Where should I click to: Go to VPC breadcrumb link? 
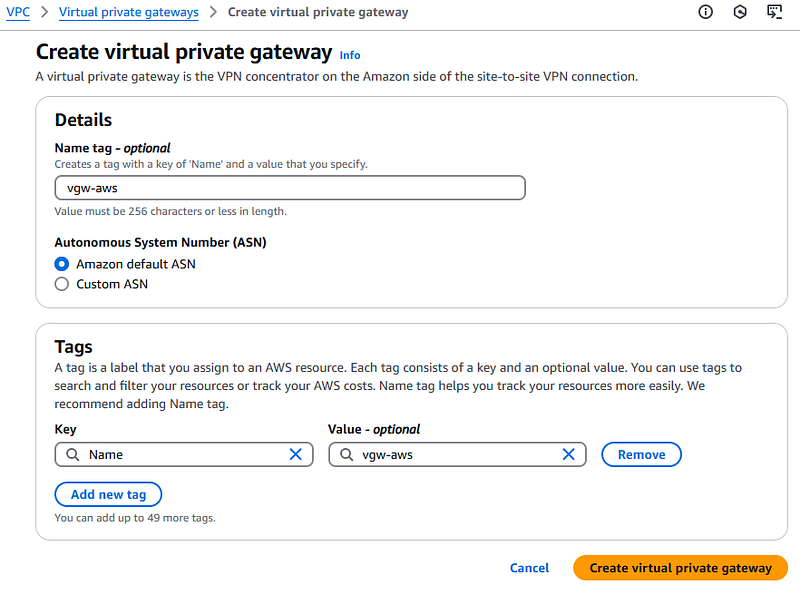[x=18, y=12]
